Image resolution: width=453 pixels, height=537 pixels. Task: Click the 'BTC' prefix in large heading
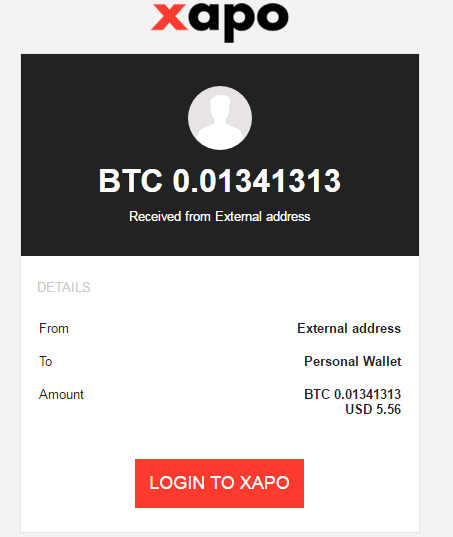tap(130, 180)
